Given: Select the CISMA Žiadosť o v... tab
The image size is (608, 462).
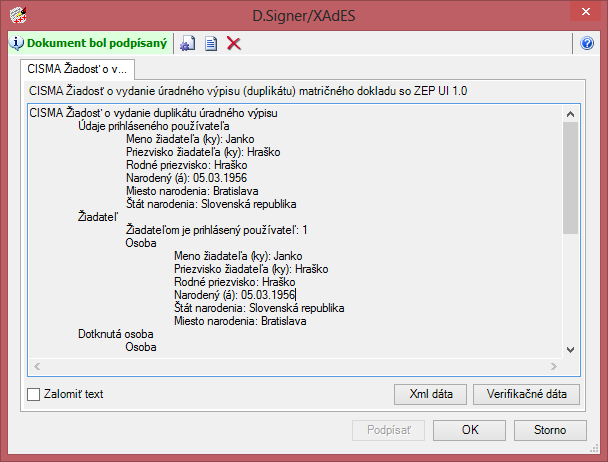Looking at the screenshot, I should point(77,69).
